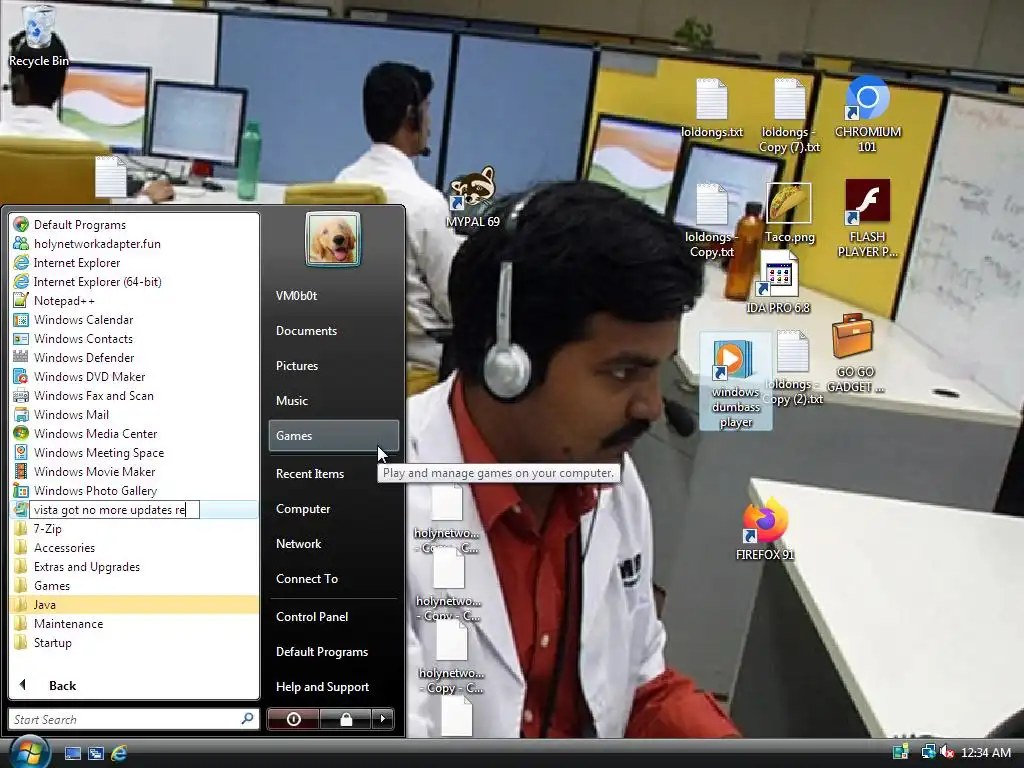Launch Notepad++ from programs list
This screenshot has width=1024, height=768.
(134, 300)
